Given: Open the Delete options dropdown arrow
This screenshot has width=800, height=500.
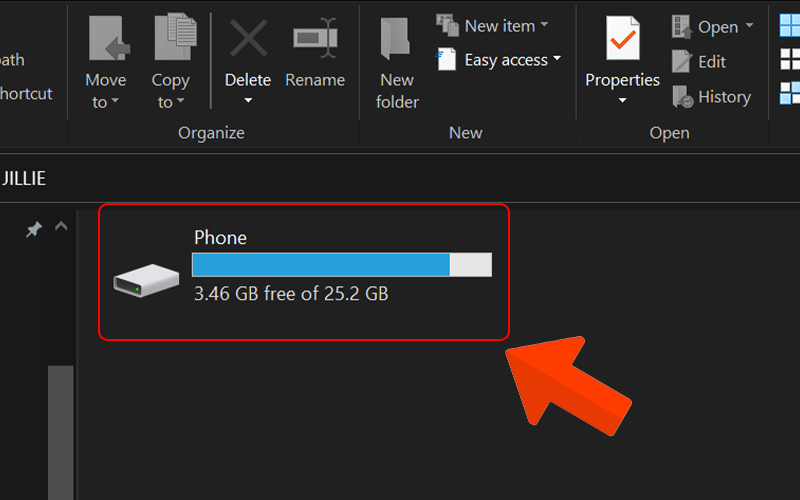Looking at the screenshot, I should (248, 101).
